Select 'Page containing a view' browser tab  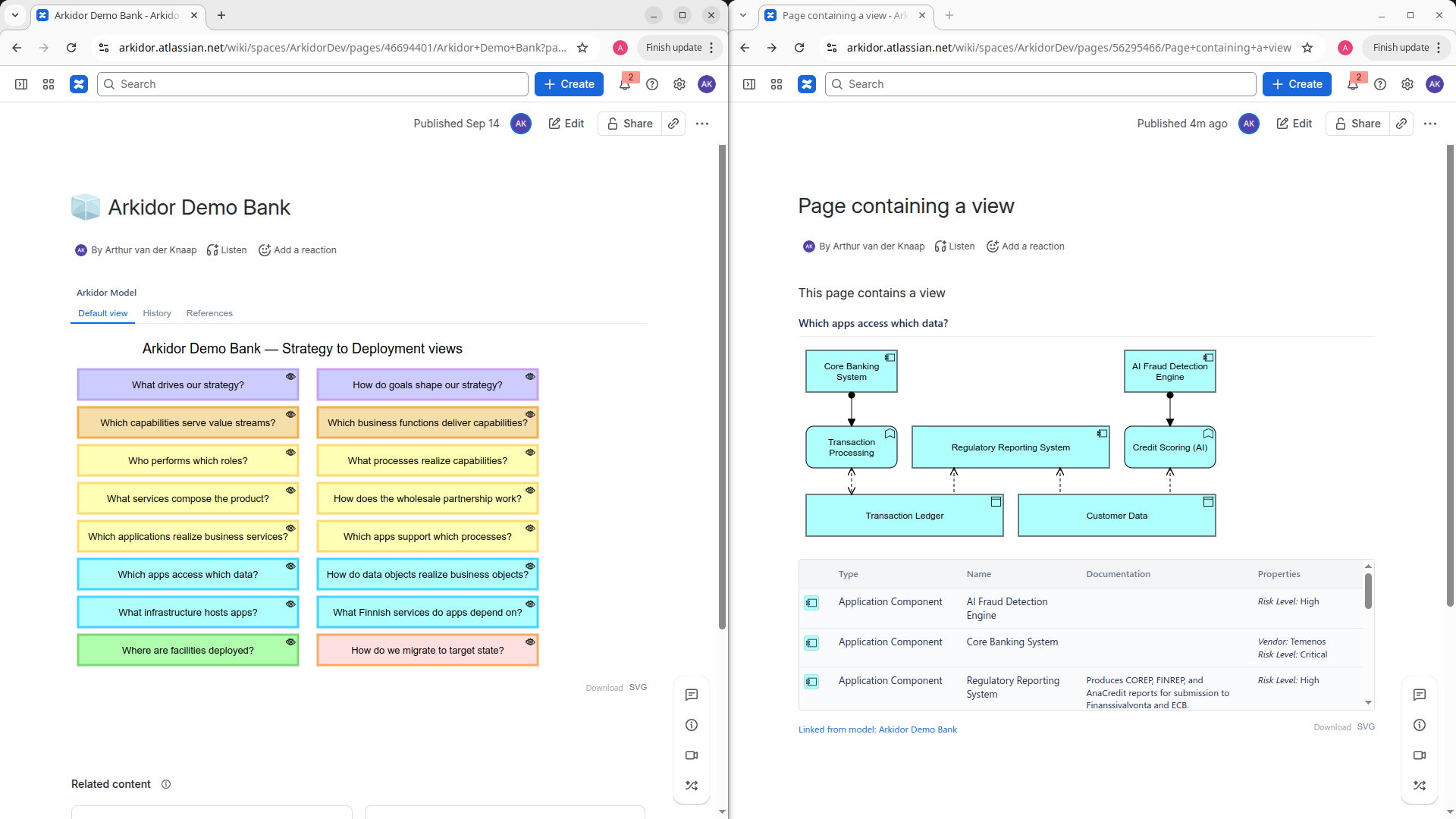click(x=846, y=15)
